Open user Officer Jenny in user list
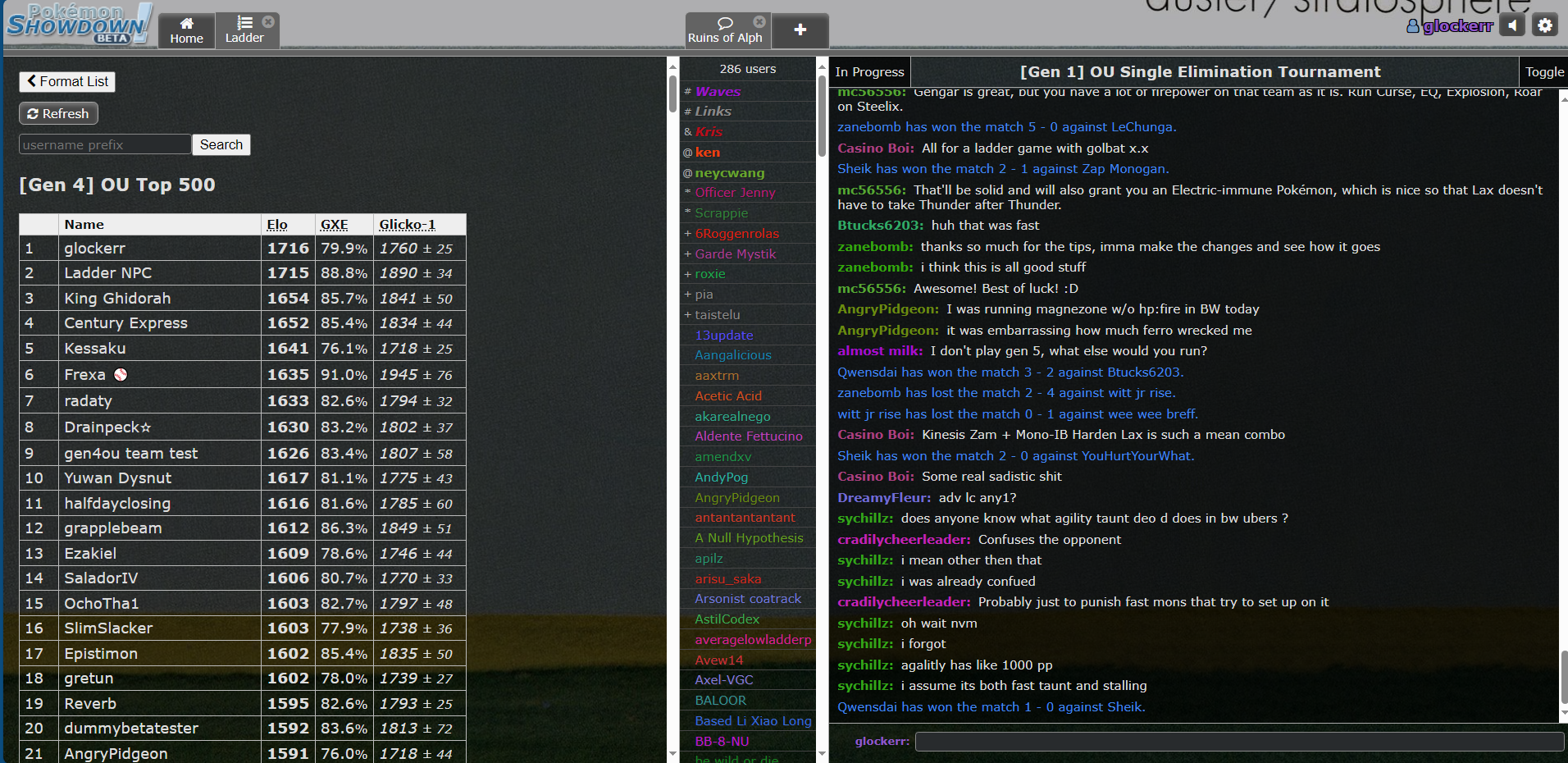 pyautogui.click(x=735, y=193)
